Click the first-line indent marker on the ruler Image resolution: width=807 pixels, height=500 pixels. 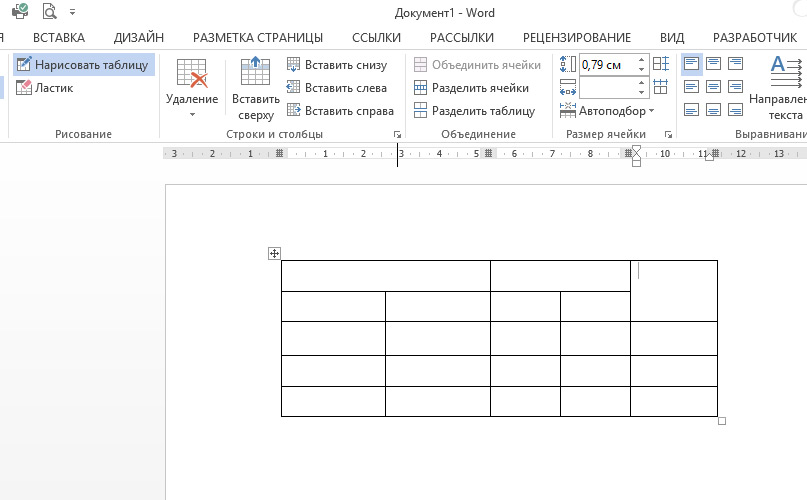point(636,150)
